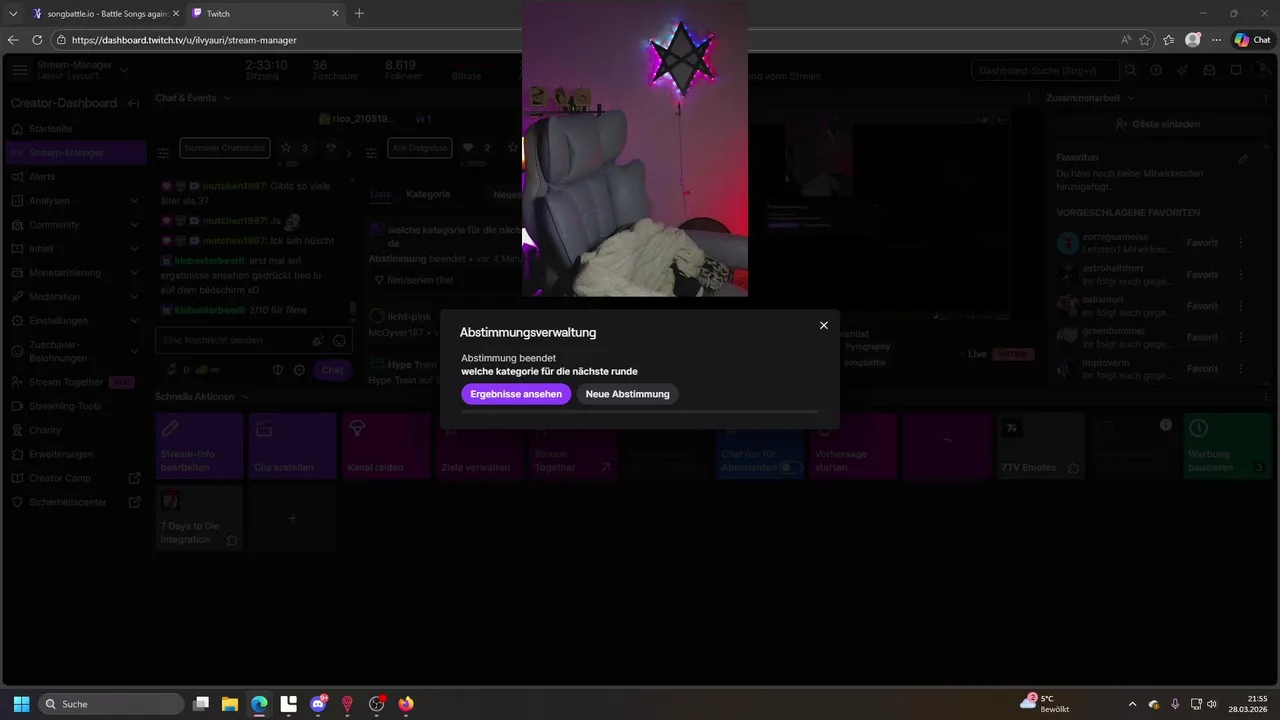Viewport: 1280px width, 720px height.
Task: Click Alle Ereignisse filter button
Action: 418,148
